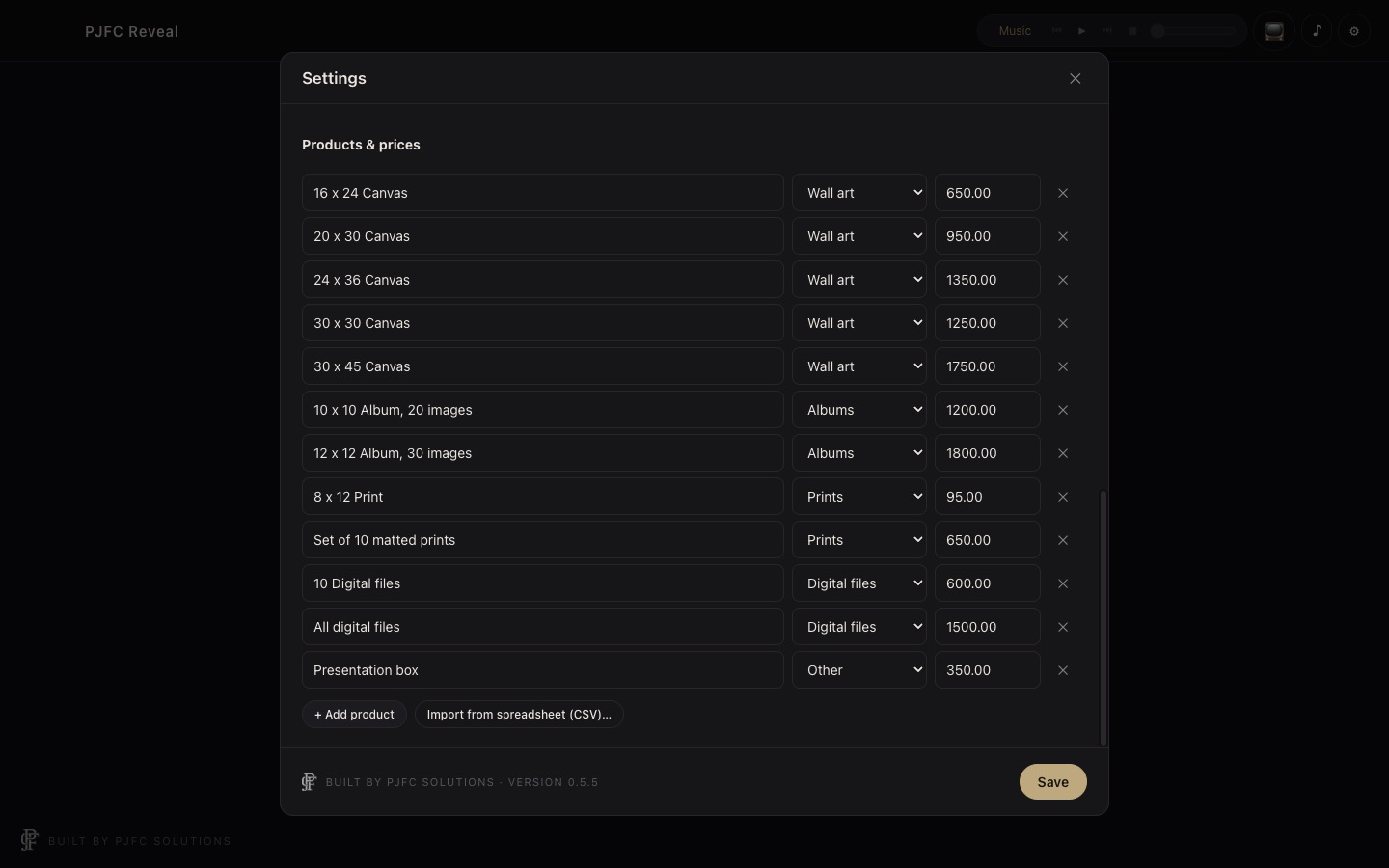This screenshot has width=1389, height=868.
Task: Change category of 10 x 10 Album
Action: [x=859, y=410]
